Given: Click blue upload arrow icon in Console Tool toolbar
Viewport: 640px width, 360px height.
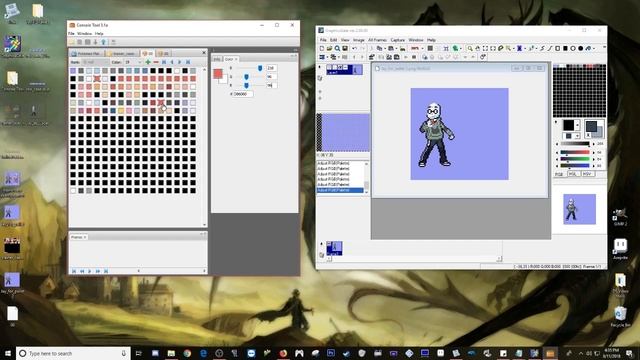Looking at the screenshot, I should coord(103,42).
